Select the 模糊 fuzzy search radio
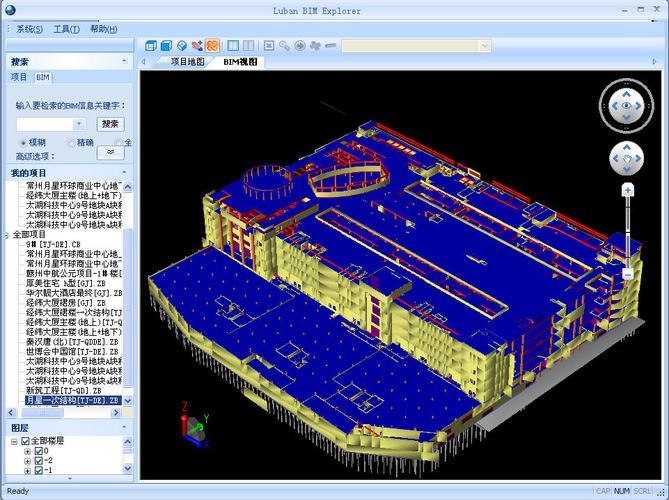This screenshot has height=500, width=669. [x=23, y=143]
